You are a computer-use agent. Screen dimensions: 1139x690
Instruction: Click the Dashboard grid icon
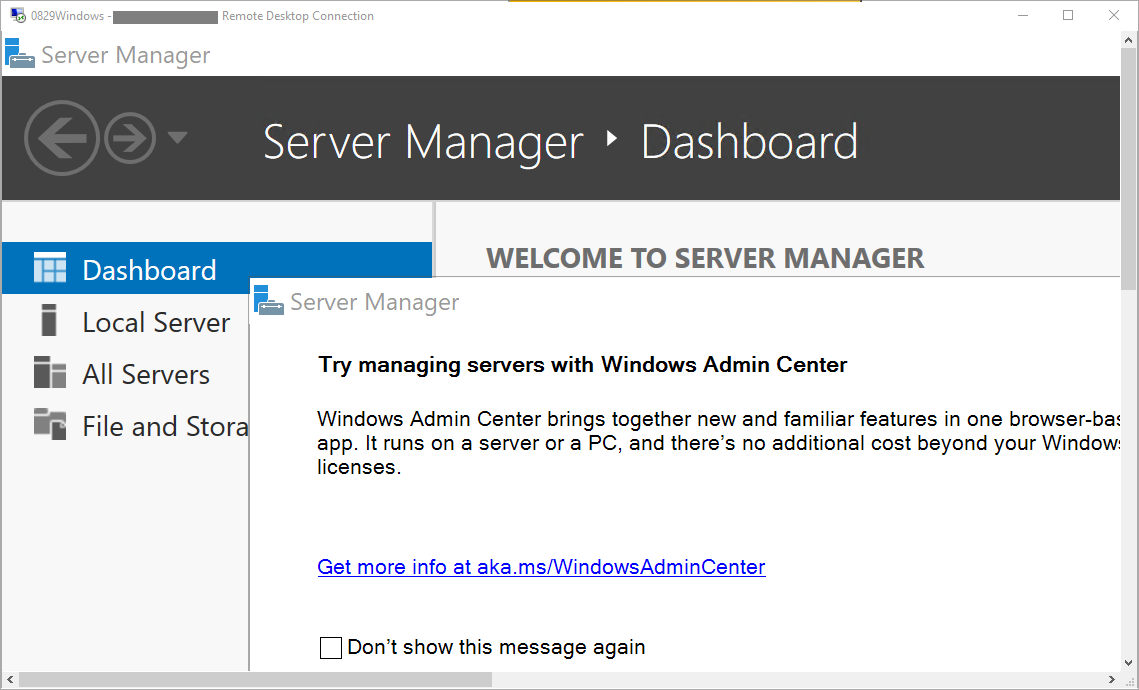(x=50, y=268)
